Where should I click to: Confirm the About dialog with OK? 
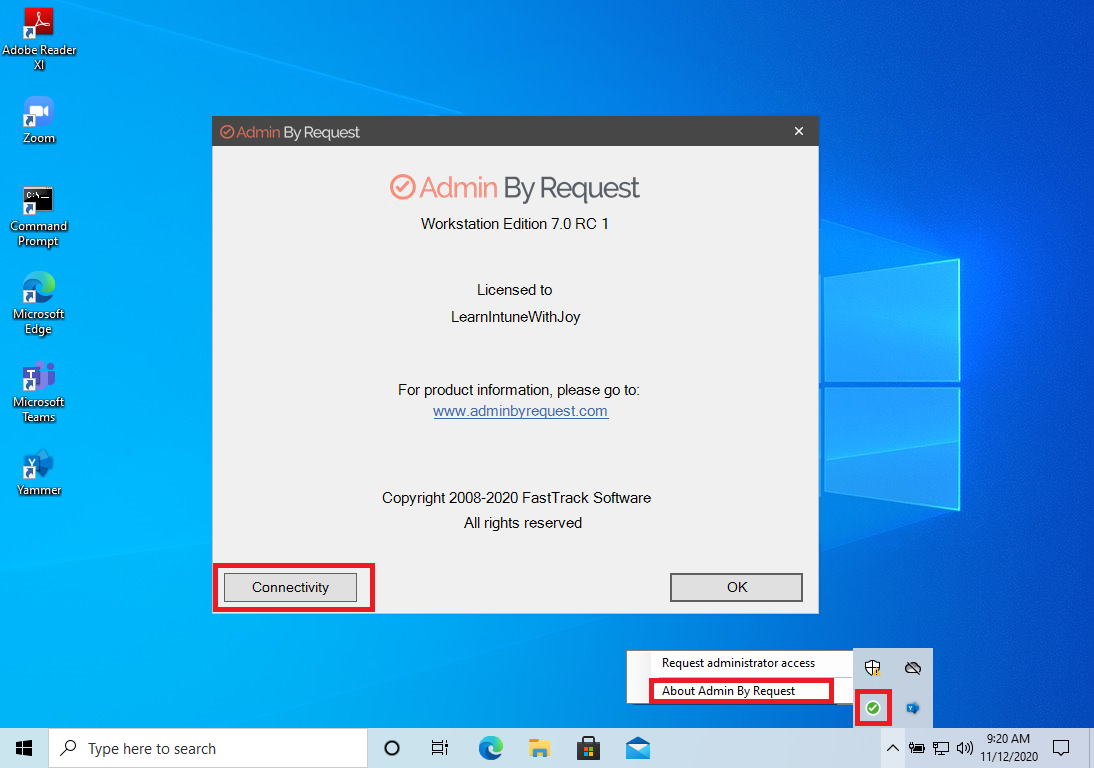[x=736, y=587]
